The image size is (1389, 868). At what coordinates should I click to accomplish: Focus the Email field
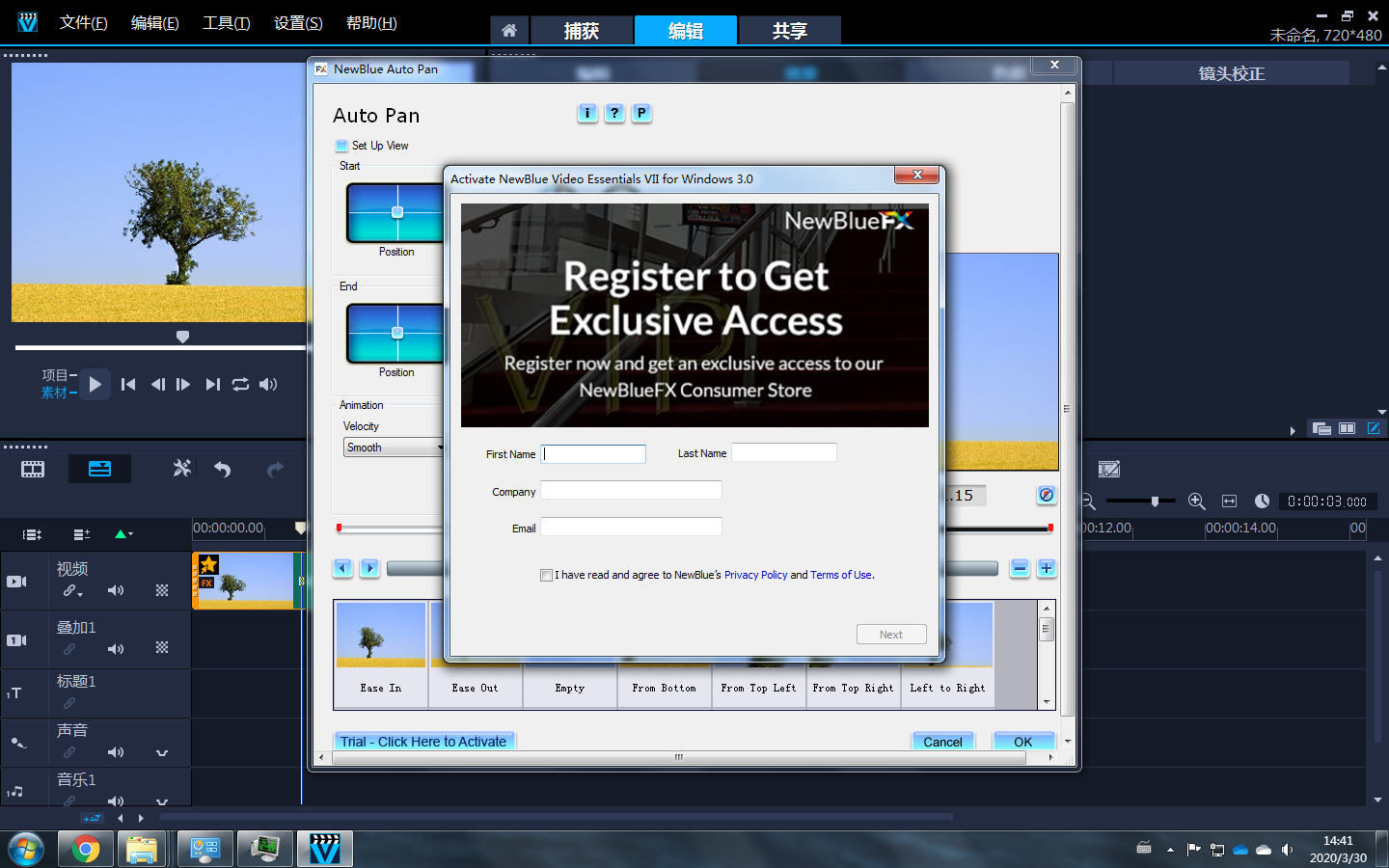point(631,527)
